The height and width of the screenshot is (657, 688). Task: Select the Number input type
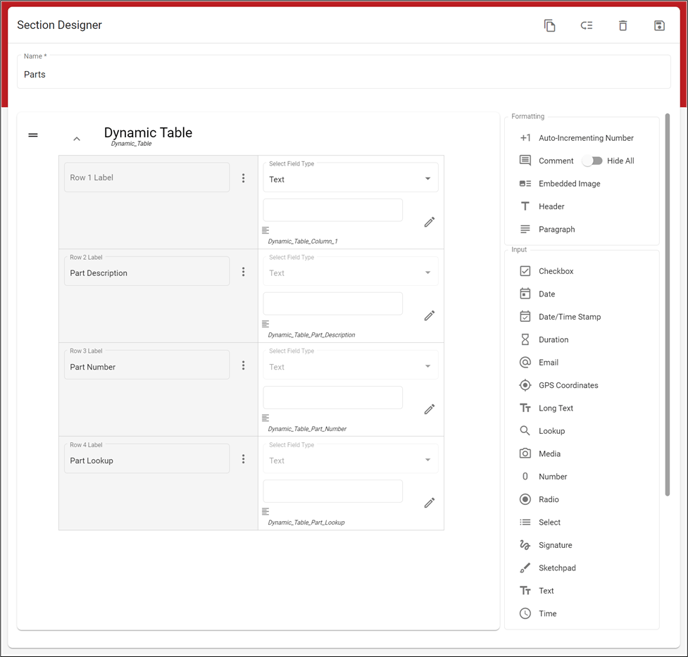[544, 476]
